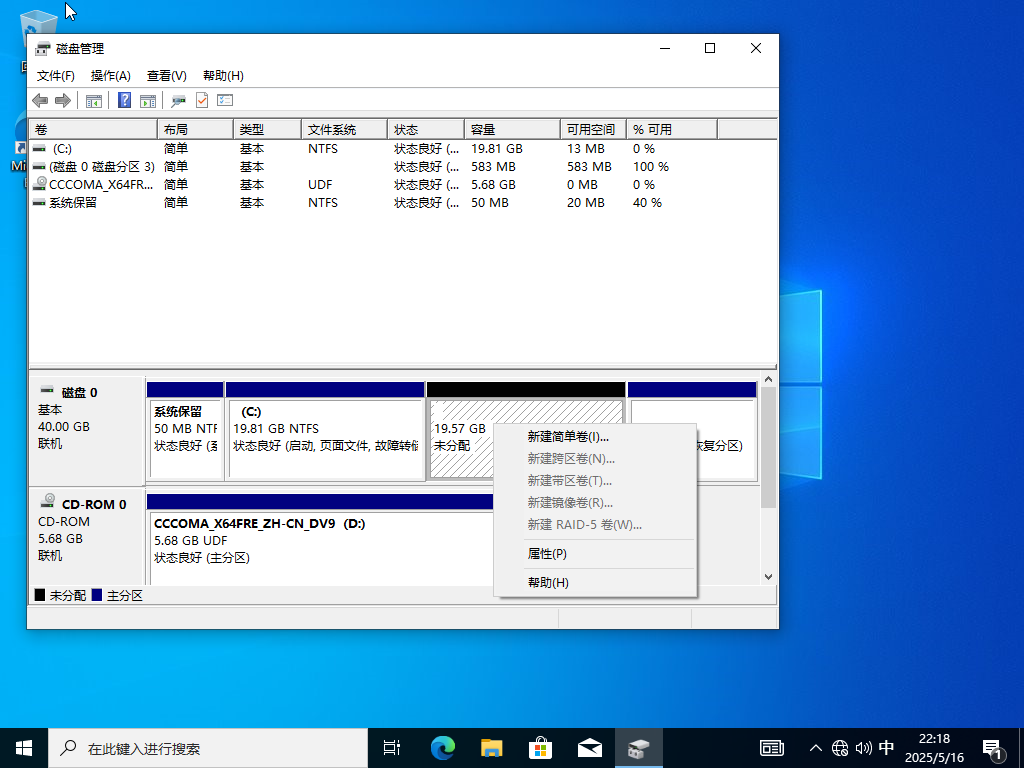Open the 文件(F) menu
This screenshot has height=768, width=1024.
[56, 76]
